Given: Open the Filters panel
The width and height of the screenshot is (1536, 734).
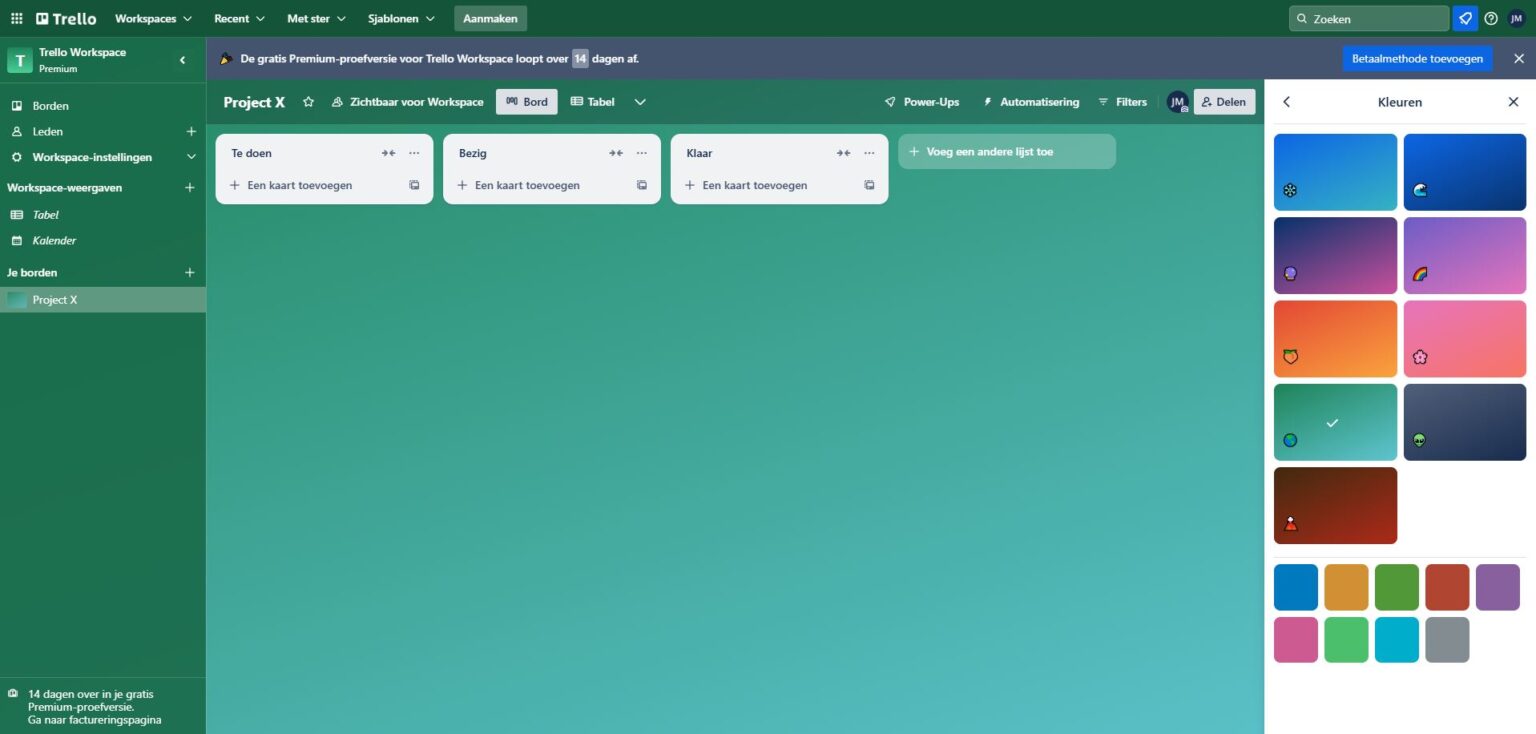Looking at the screenshot, I should tap(1122, 101).
